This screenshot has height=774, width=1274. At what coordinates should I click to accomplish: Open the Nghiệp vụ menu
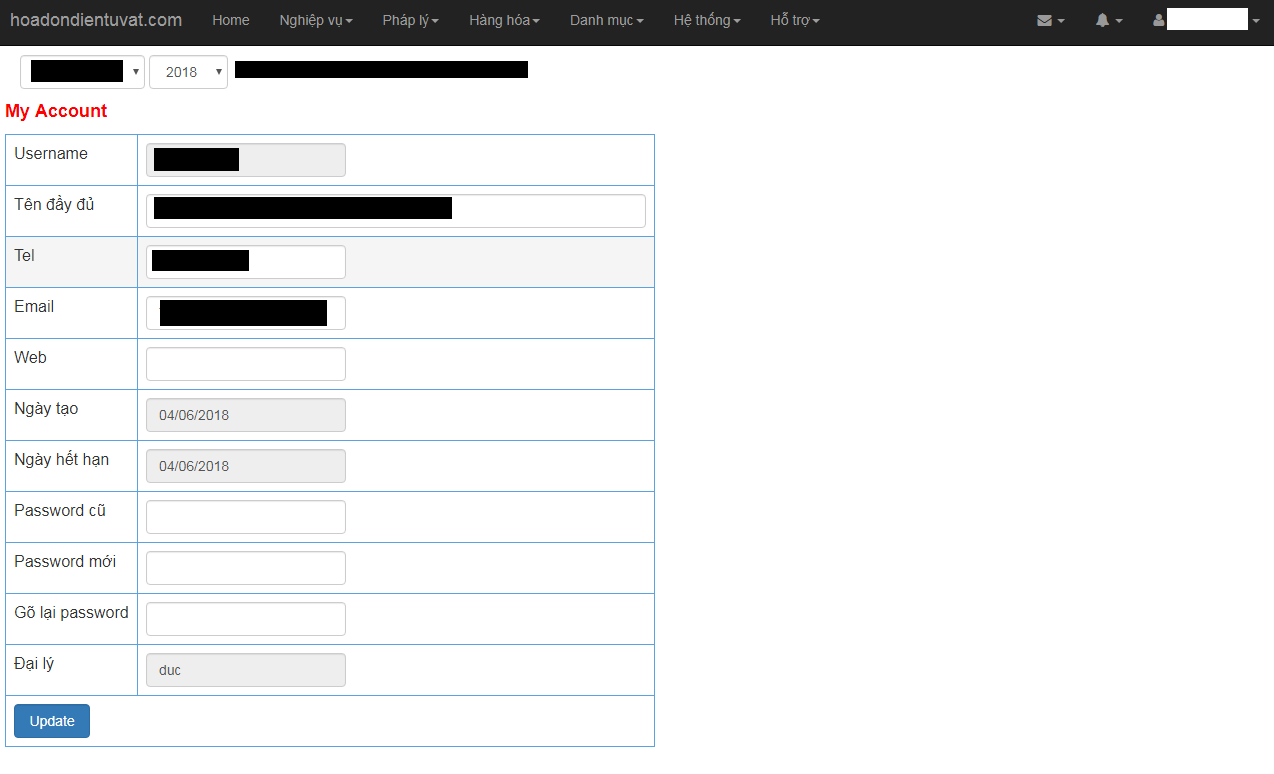click(316, 20)
